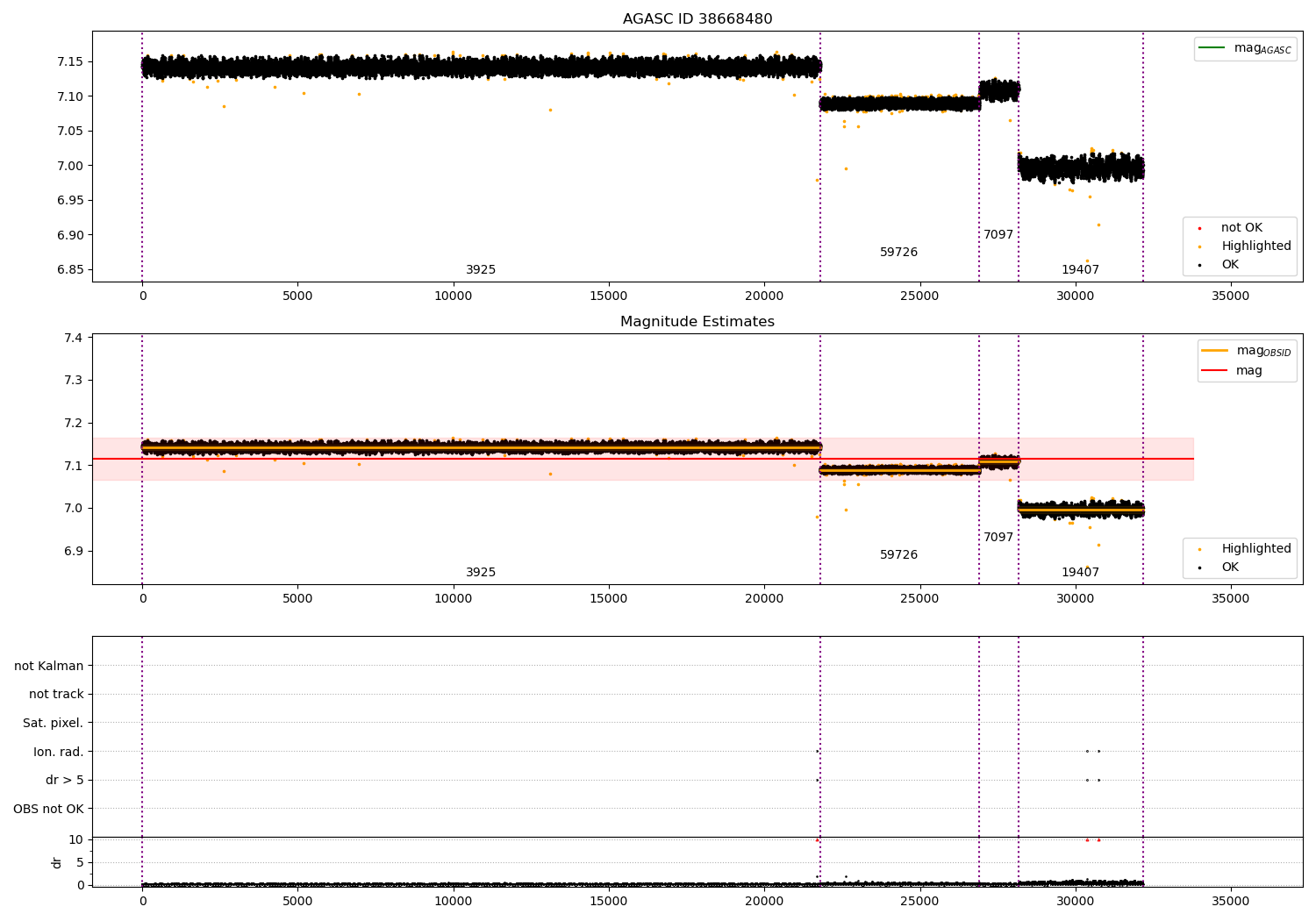The height and width of the screenshot is (921, 1316).
Task: Click the 7.4 y-axis tick label
Action: click(x=74, y=338)
